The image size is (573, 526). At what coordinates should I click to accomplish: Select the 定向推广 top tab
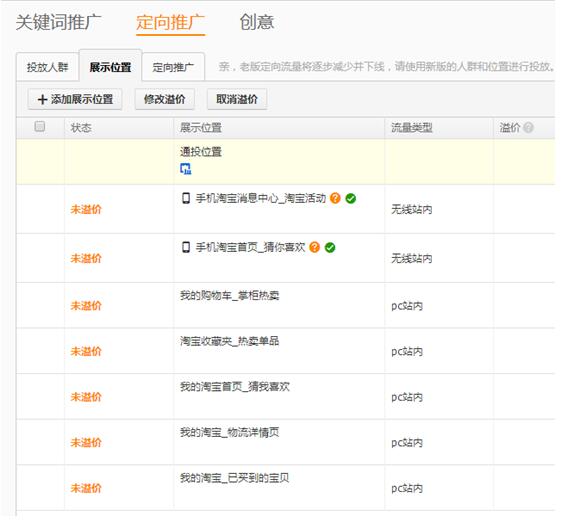[x=170, y=22]
